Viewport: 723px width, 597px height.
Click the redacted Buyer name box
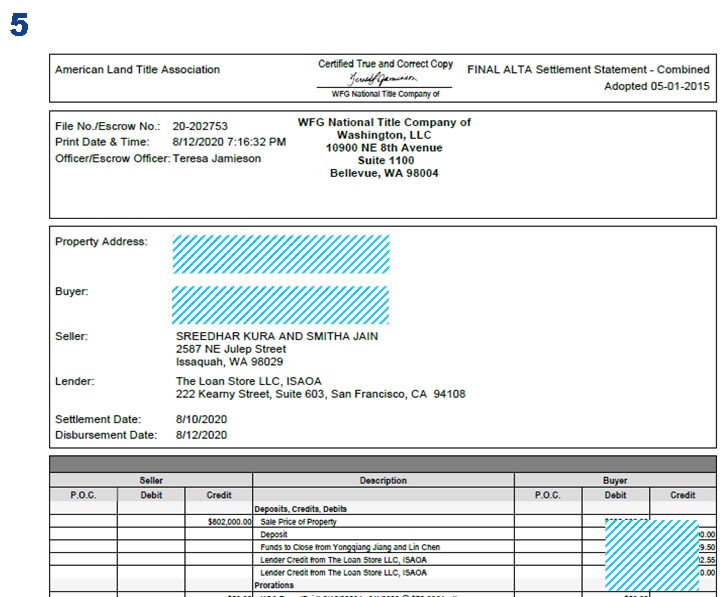[281, 304]
